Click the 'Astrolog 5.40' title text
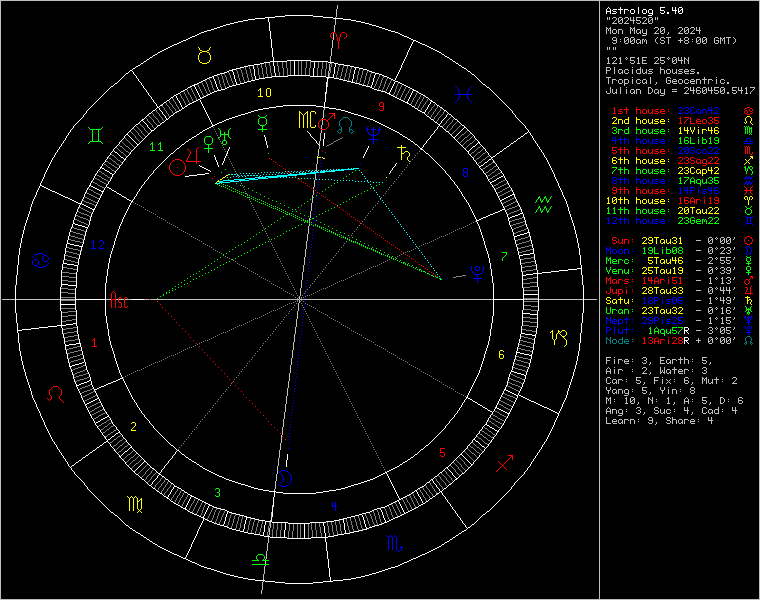 point(644,11)
